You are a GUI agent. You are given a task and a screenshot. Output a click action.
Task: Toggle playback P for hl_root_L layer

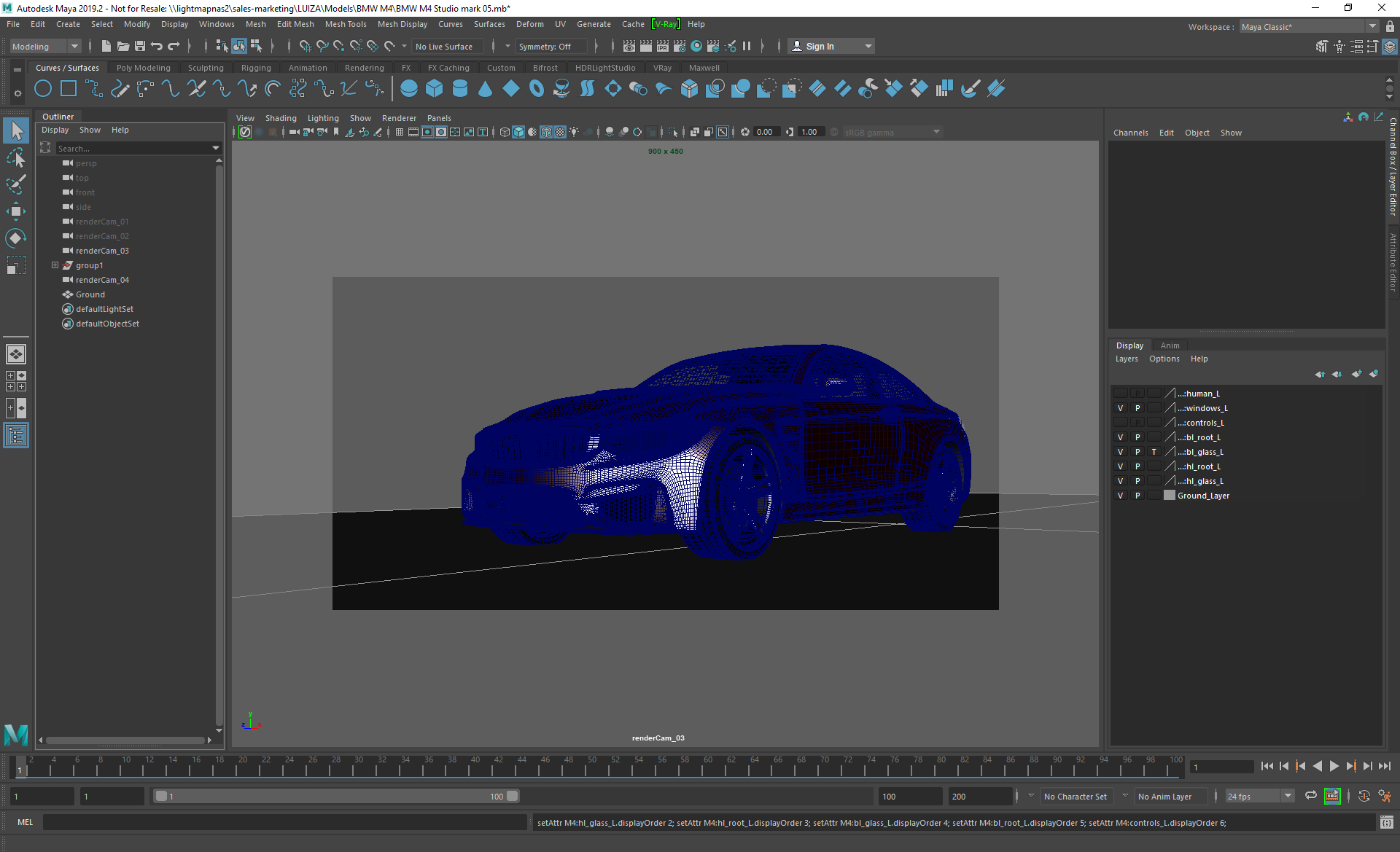click(1137, 466)
